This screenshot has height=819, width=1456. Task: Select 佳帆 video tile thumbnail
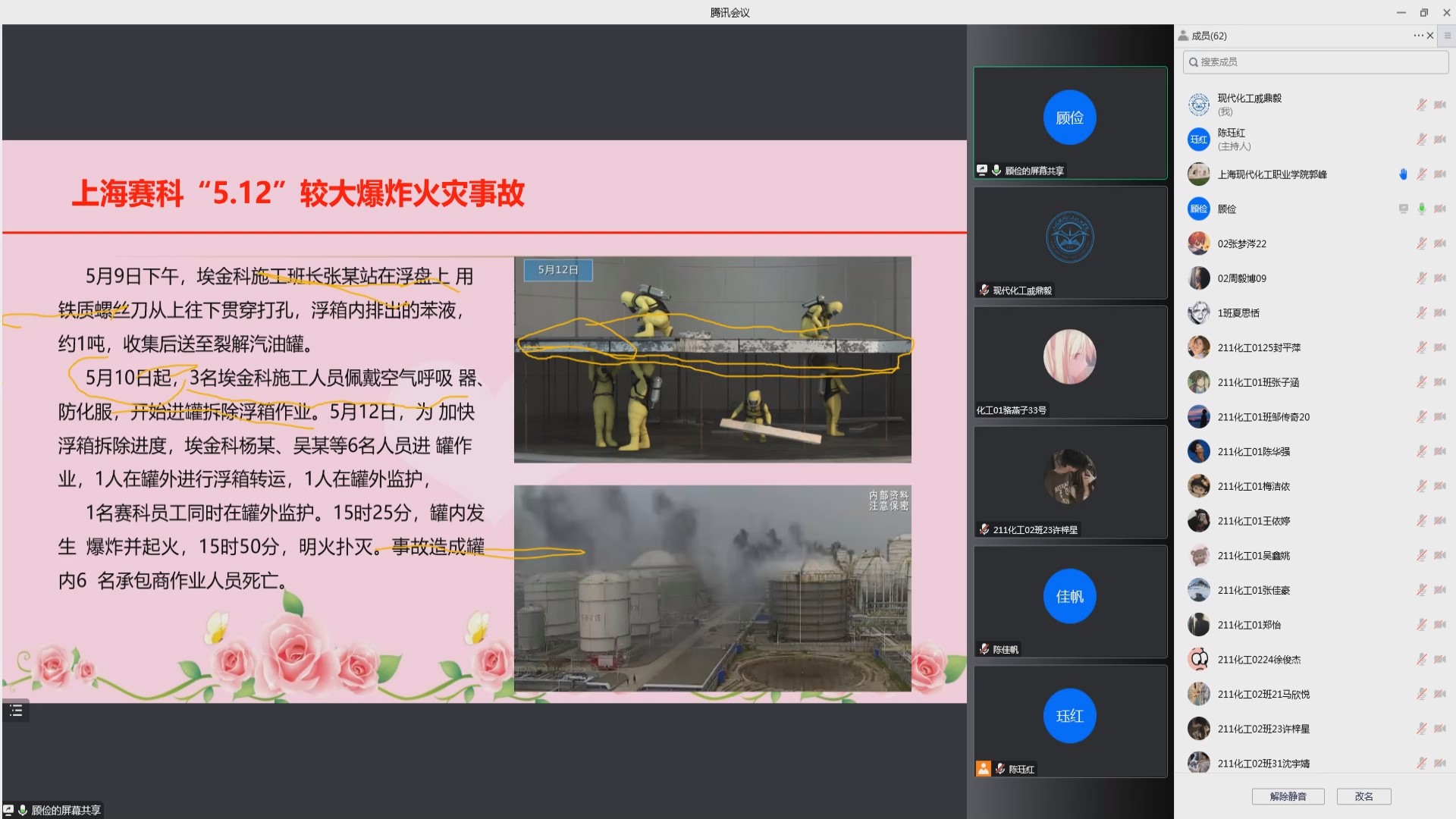pyautogui.click(x=1069, y=597)
